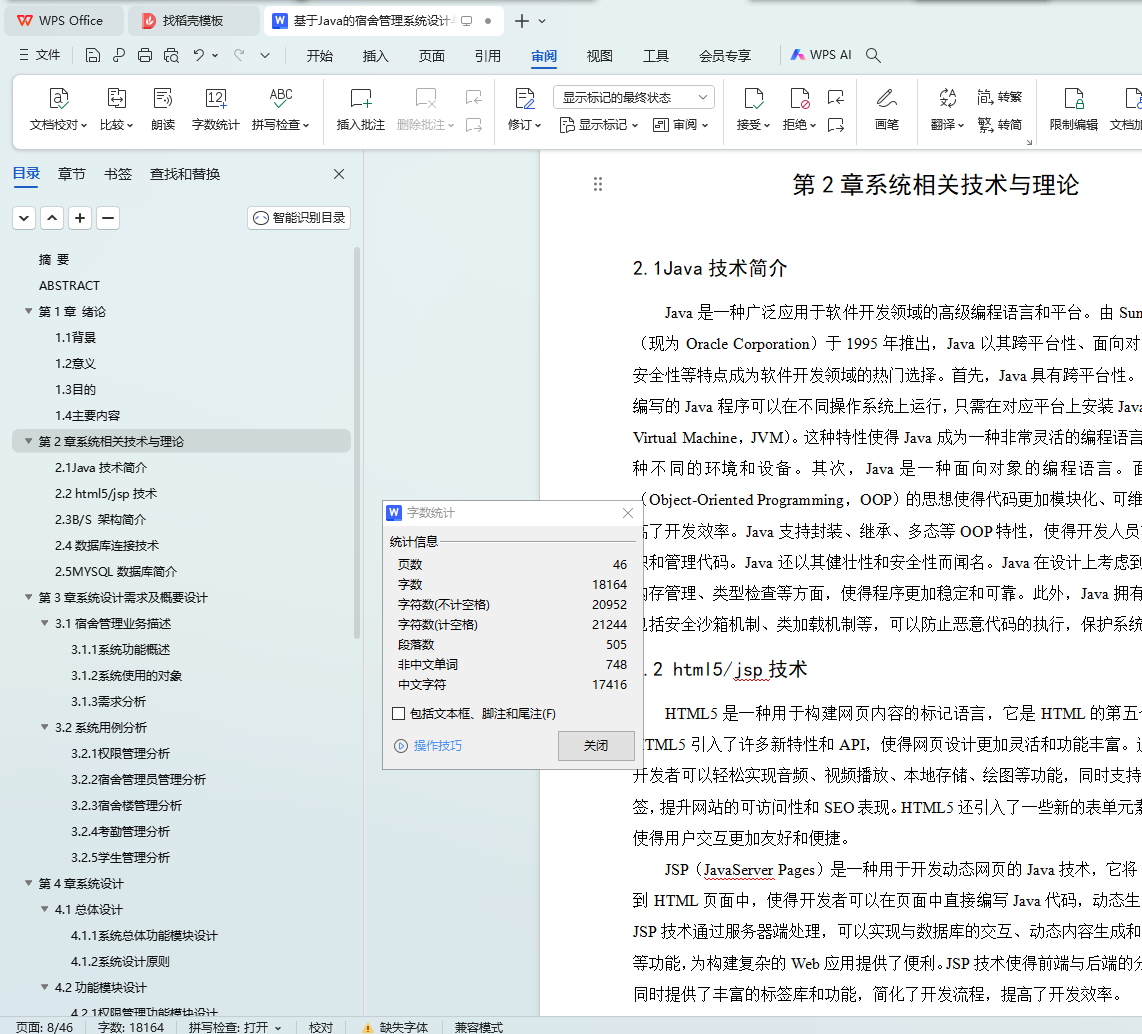The width and height of the screenshot is (1142, 1034).
Task: Select the 画笔 pen tool
Action: [886, 99]
